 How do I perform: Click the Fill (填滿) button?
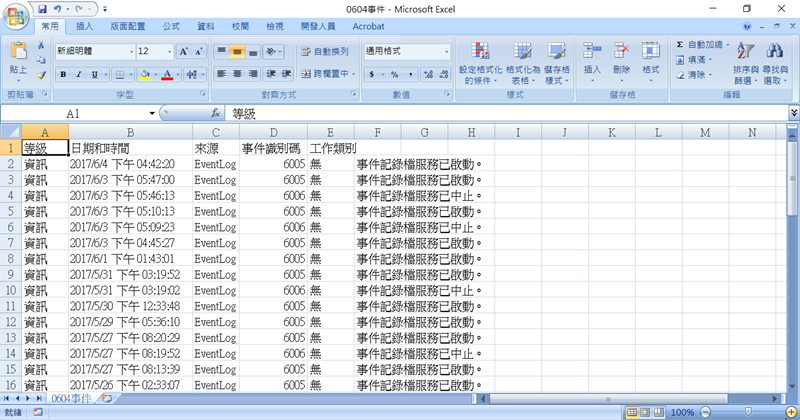click(x=692, y=60)
